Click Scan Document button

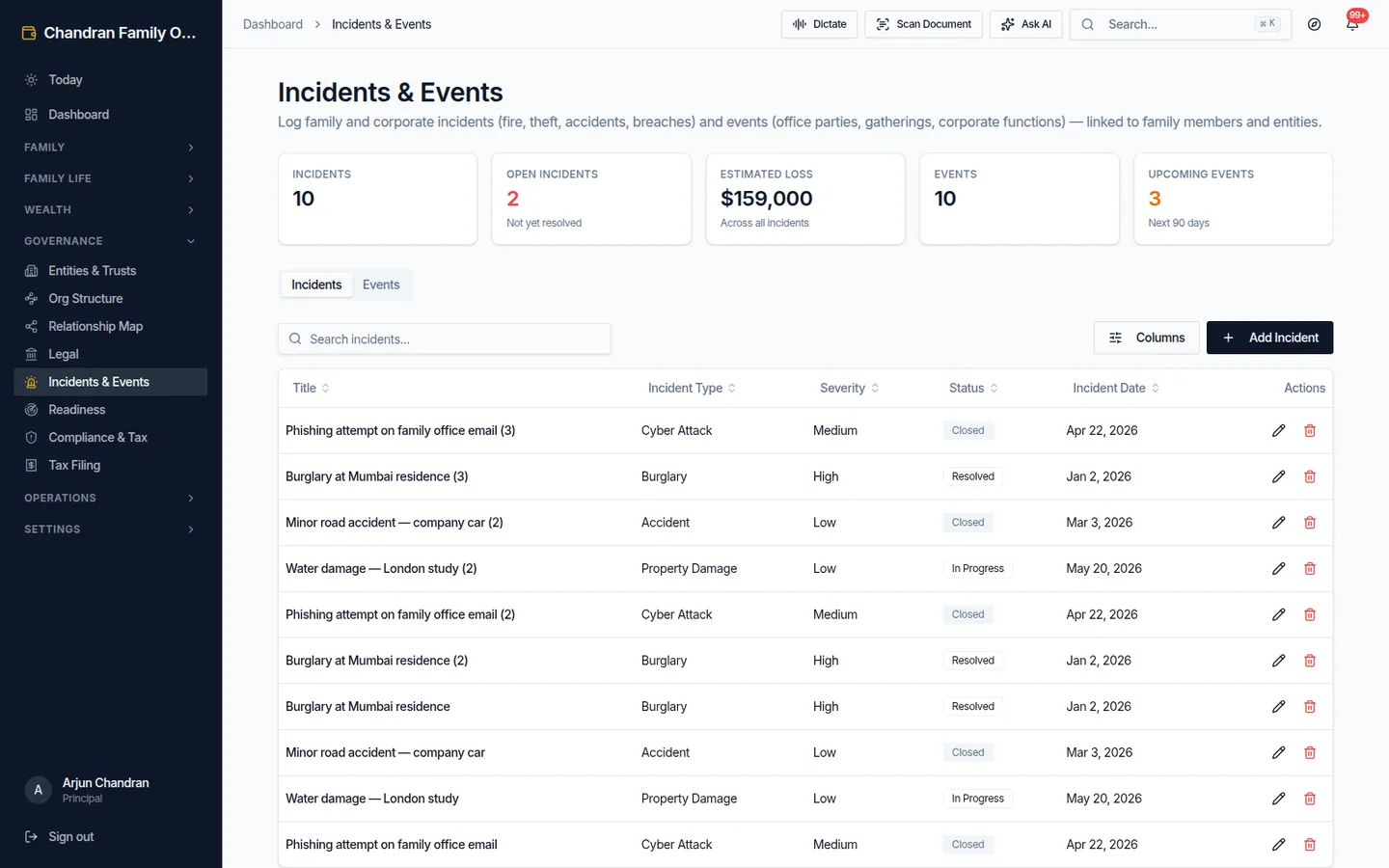coord(923,24)
